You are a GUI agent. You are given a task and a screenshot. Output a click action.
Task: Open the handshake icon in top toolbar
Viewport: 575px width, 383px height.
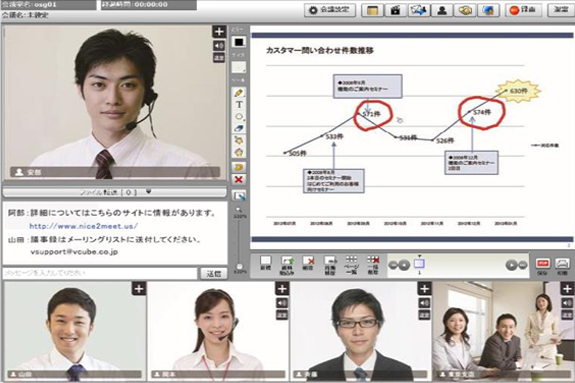pos(465,10)
